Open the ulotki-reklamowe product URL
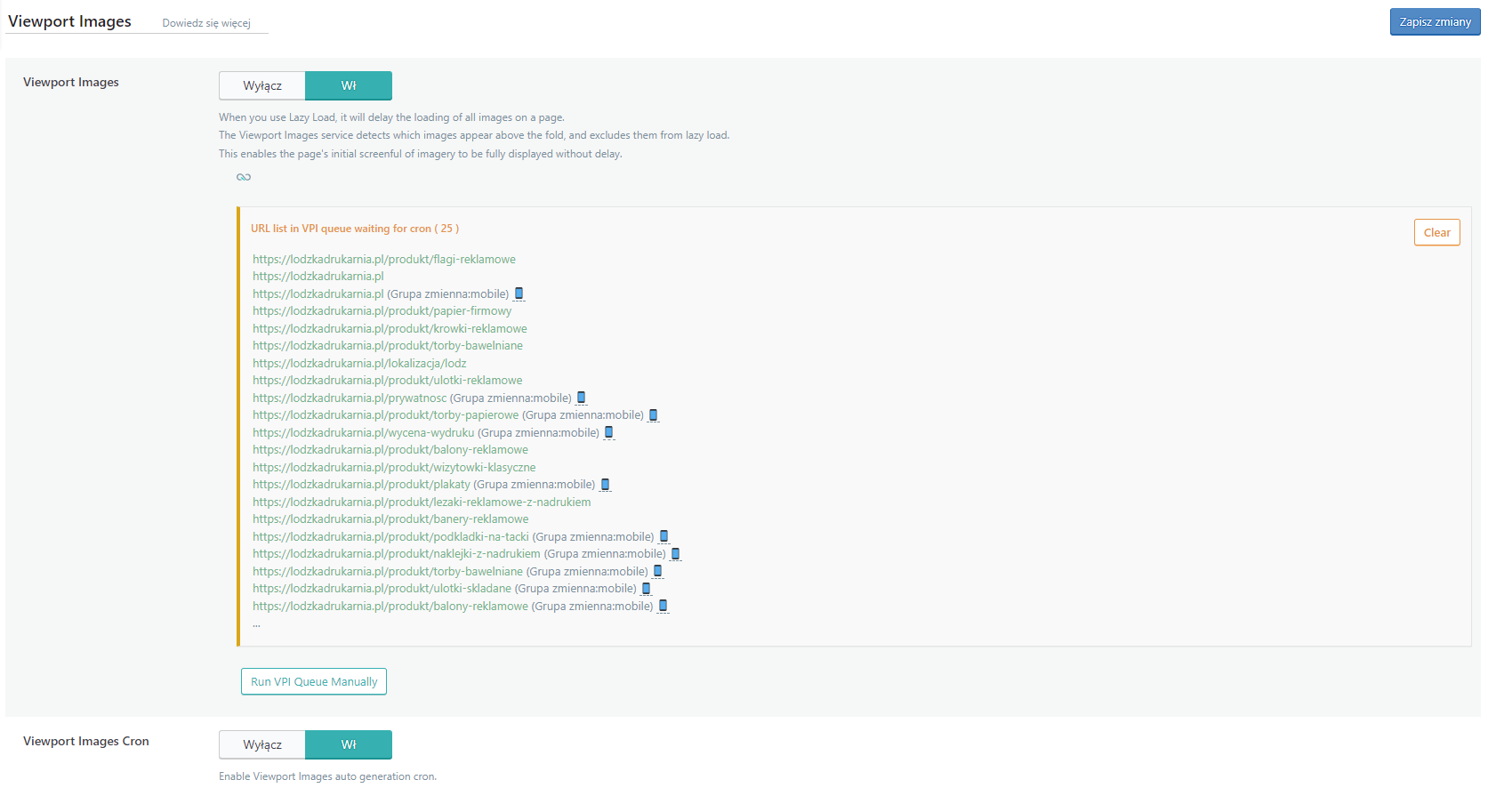The height and width of the screenshot is (812, 1496). click(388, 381)
